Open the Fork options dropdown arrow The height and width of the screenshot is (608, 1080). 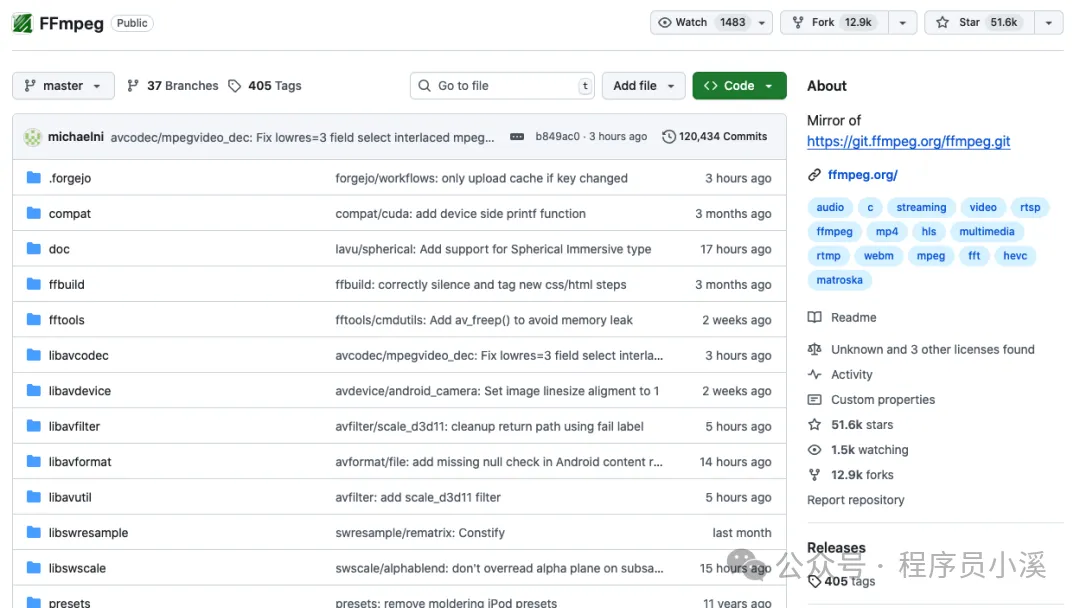coord(902,23)
